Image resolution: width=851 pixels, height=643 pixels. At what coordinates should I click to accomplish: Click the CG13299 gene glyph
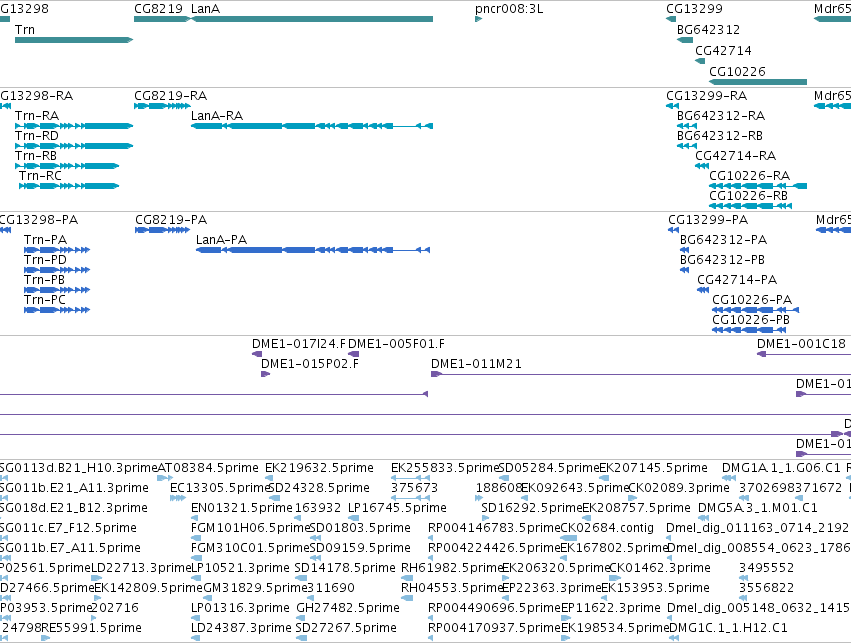pos(671,19)
